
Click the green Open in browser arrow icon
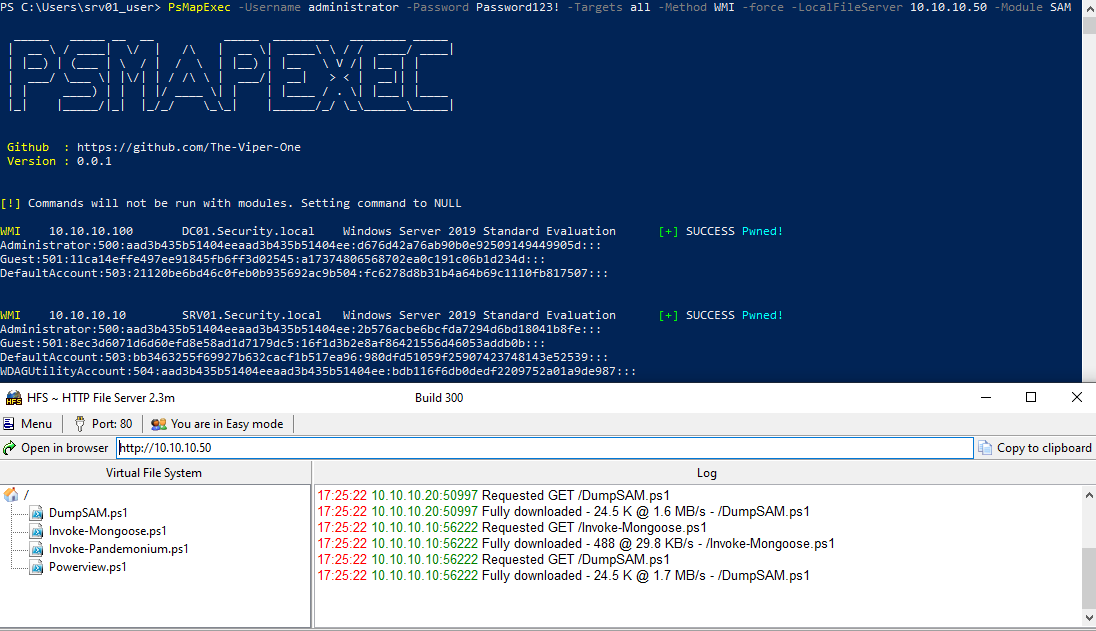9,448
